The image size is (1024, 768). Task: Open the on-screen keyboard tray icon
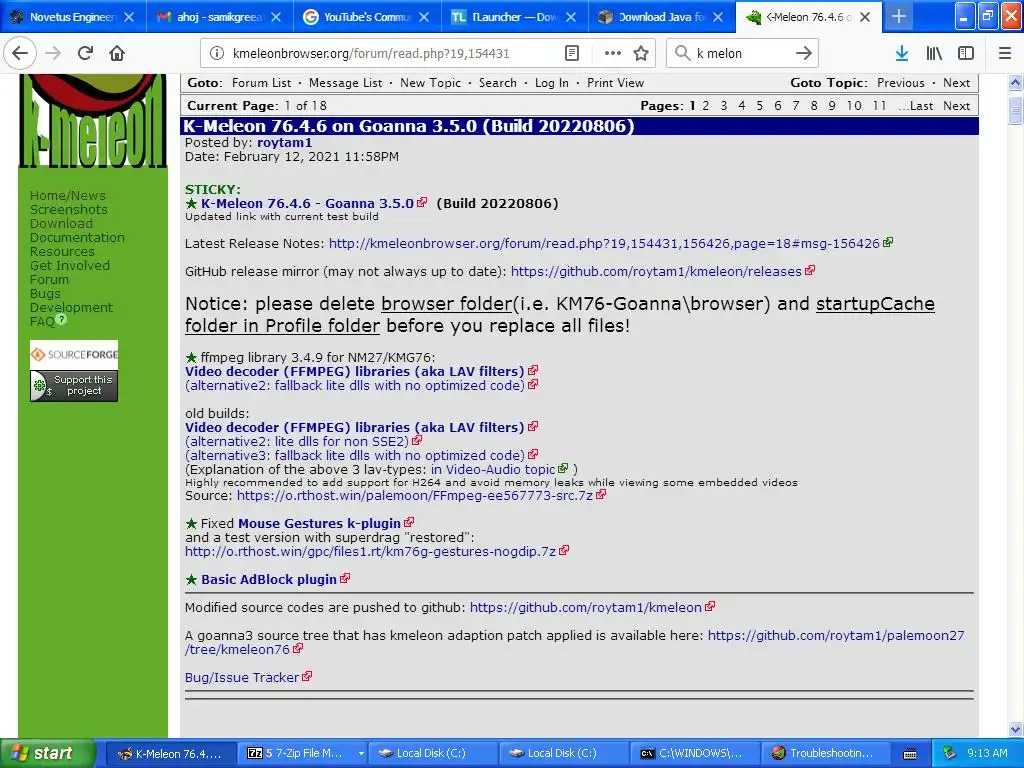click(910, 754)
